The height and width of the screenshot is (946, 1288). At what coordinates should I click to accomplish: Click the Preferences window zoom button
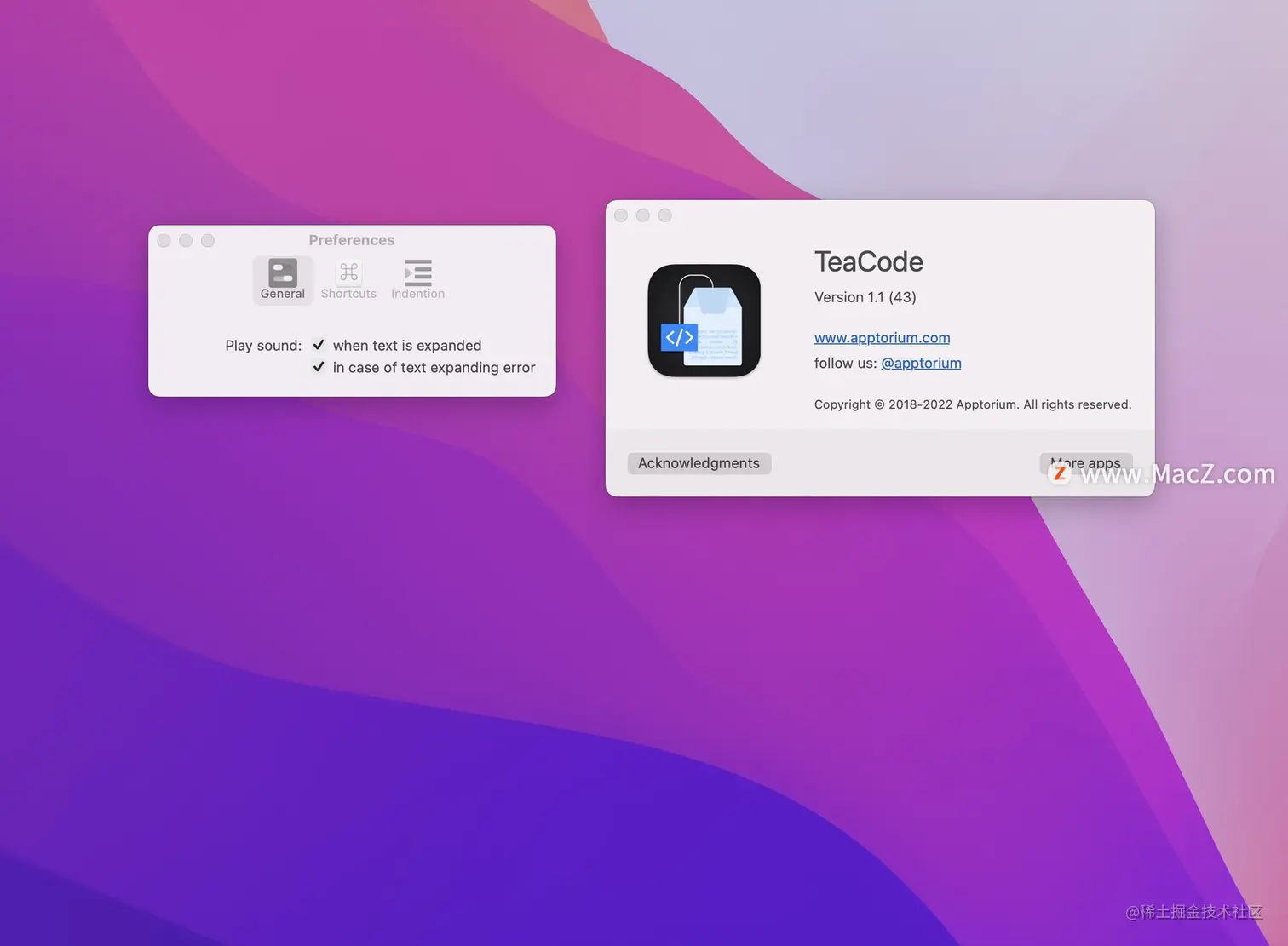tap(208, 241)
